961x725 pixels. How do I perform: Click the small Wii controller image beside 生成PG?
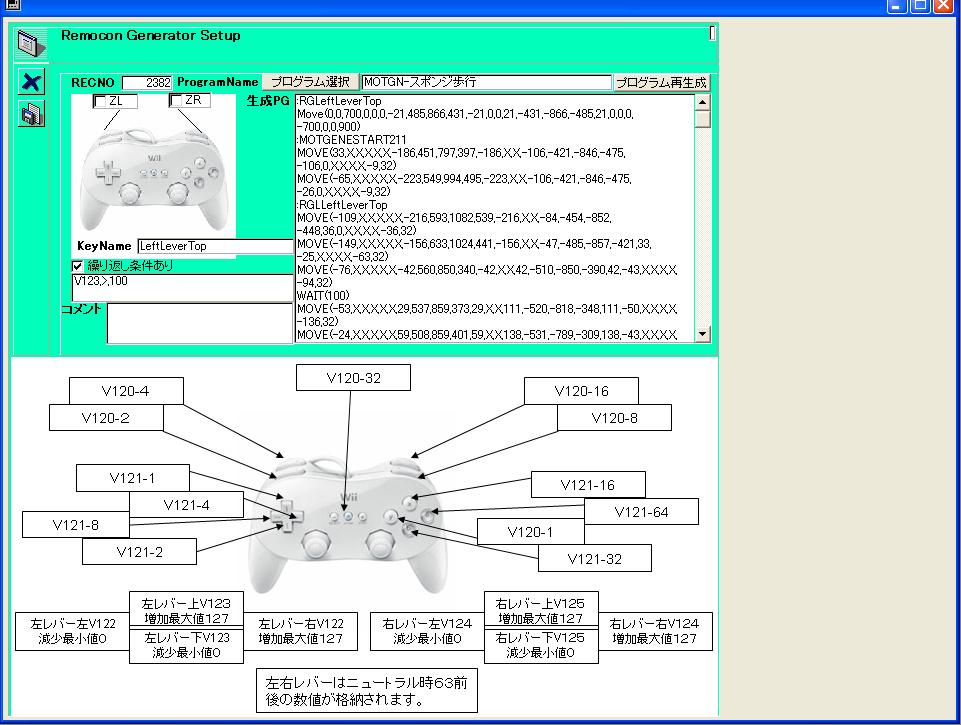[154, 178]
